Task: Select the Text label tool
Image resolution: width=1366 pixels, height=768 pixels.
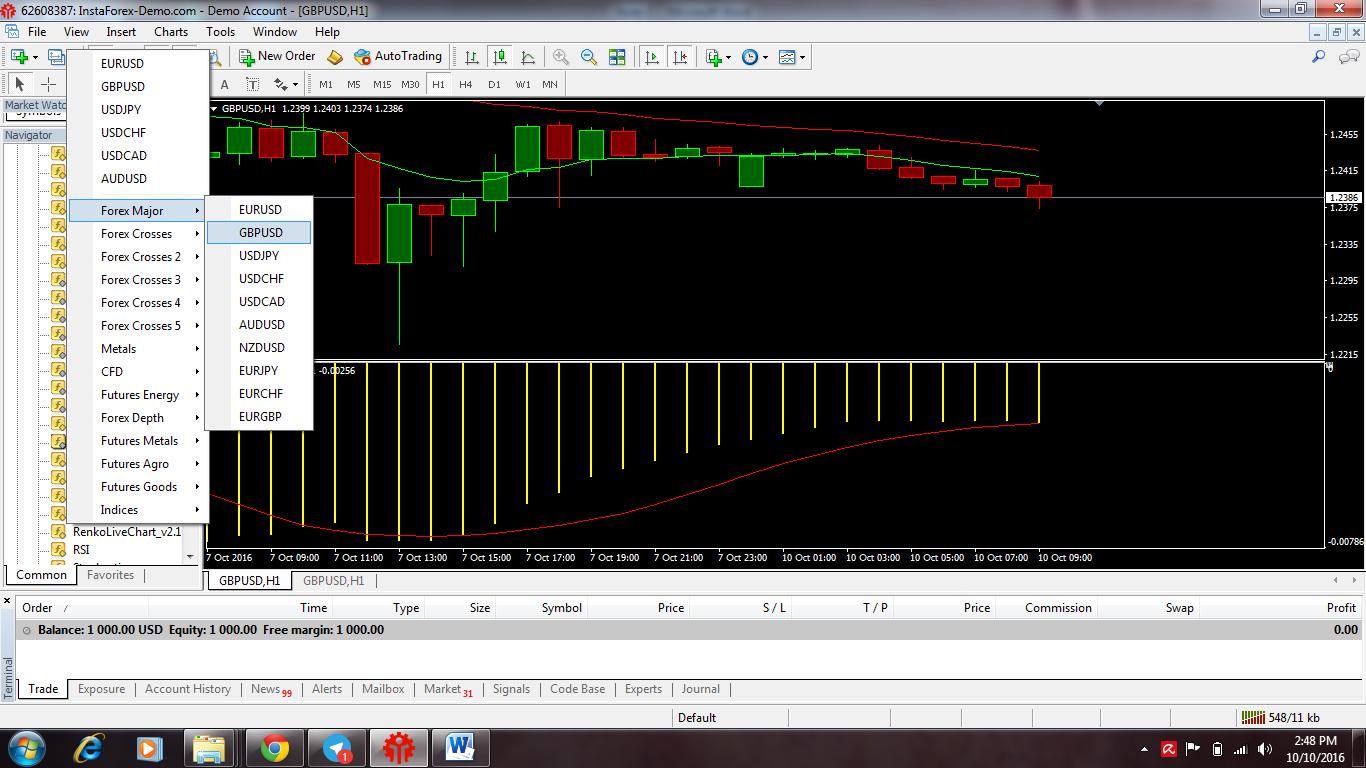Action: pos(252,84)
